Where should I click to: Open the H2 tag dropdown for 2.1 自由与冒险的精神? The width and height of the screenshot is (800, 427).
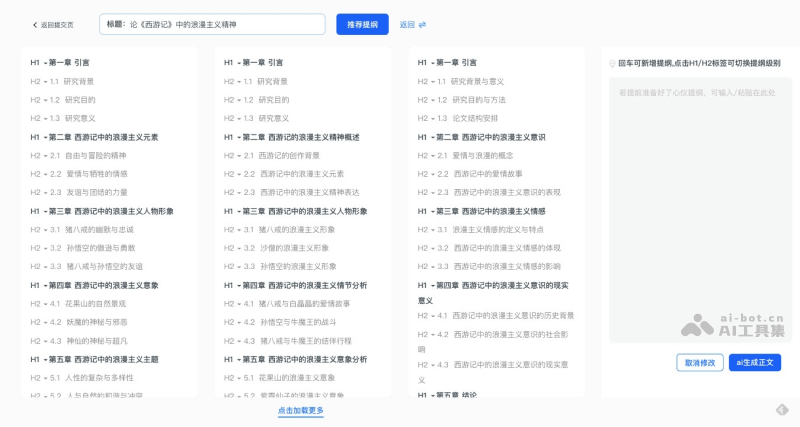pos(42,155)
